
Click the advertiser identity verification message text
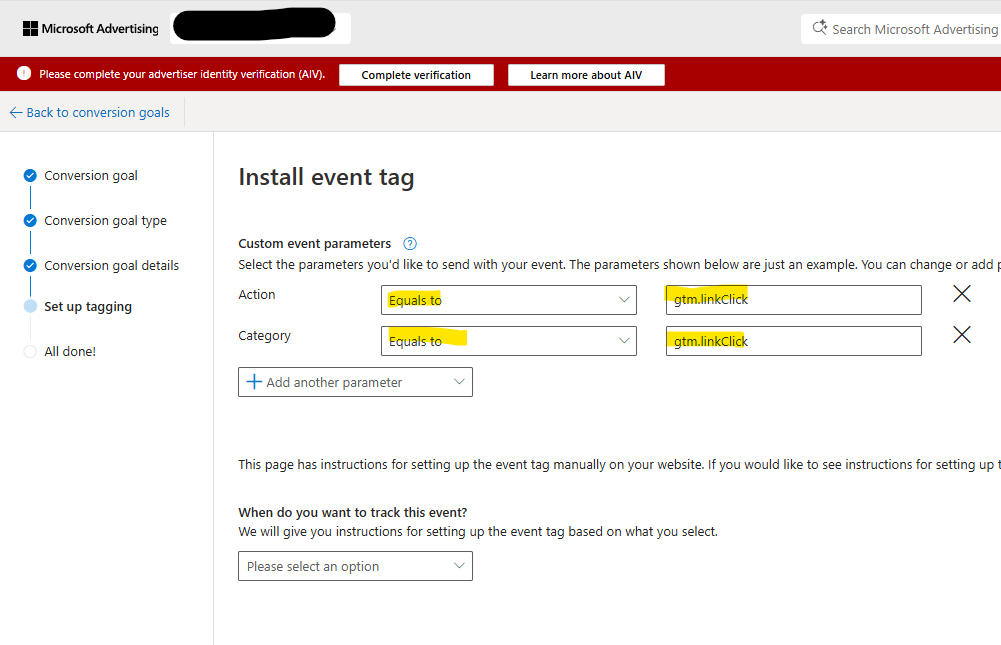(182, 74)
